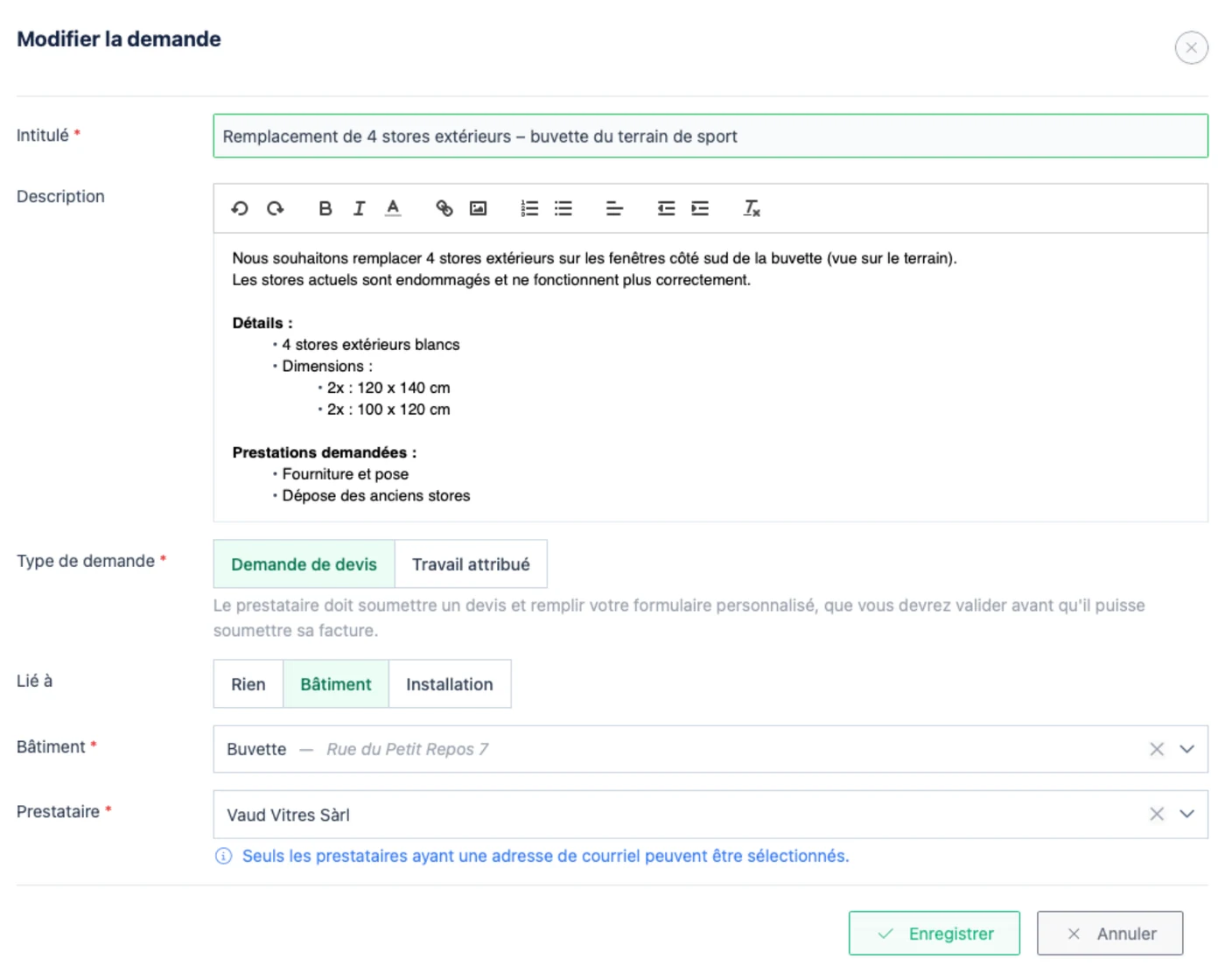Apply numbered list formatting

pos(529,208)
